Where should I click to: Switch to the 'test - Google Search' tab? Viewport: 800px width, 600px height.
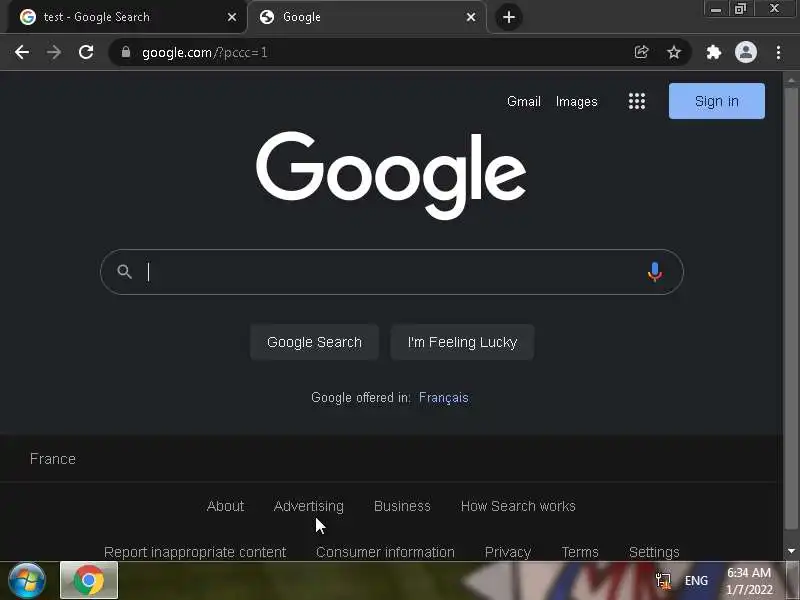[x=127, y=17]
